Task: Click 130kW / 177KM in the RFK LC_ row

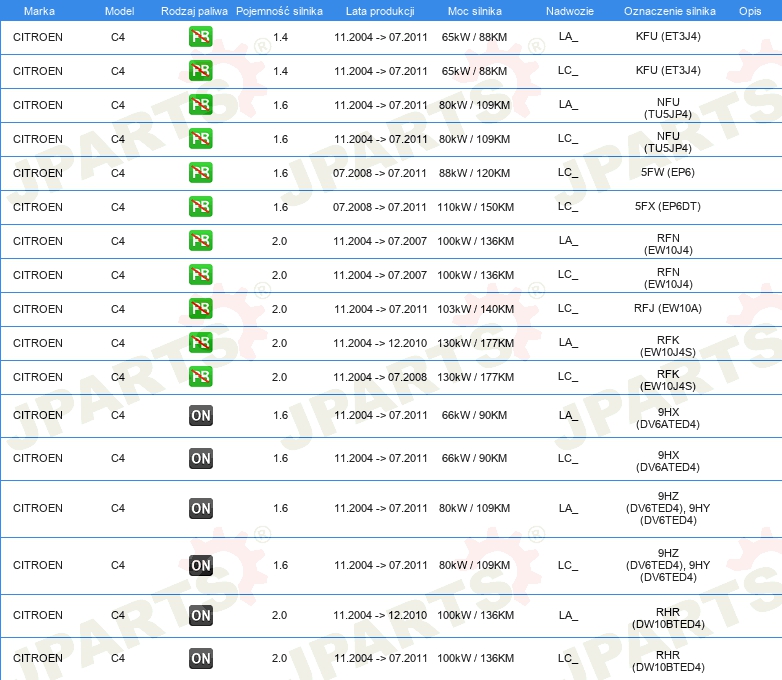Action: 475,377
